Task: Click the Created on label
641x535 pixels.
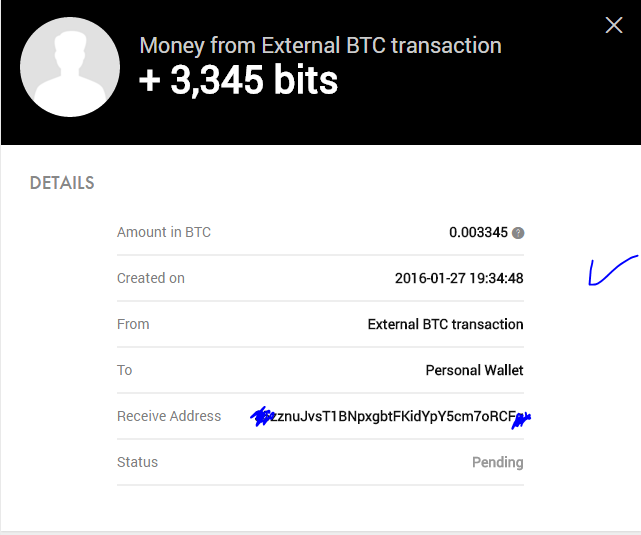Action: click(151, 278)
